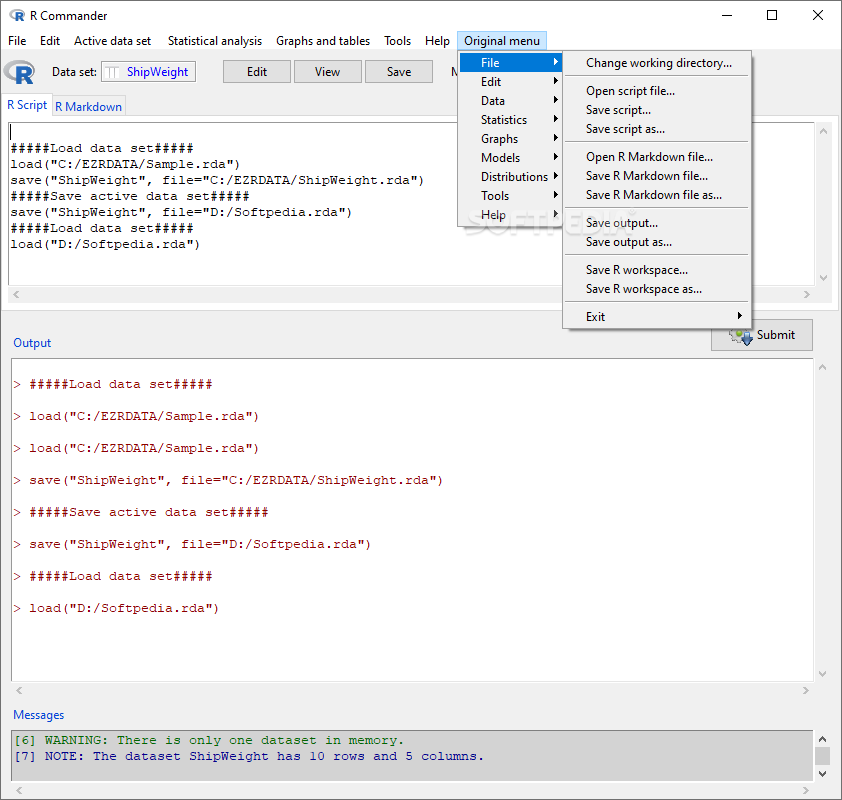
Task: Click the Messages section label
Action: 38,715
